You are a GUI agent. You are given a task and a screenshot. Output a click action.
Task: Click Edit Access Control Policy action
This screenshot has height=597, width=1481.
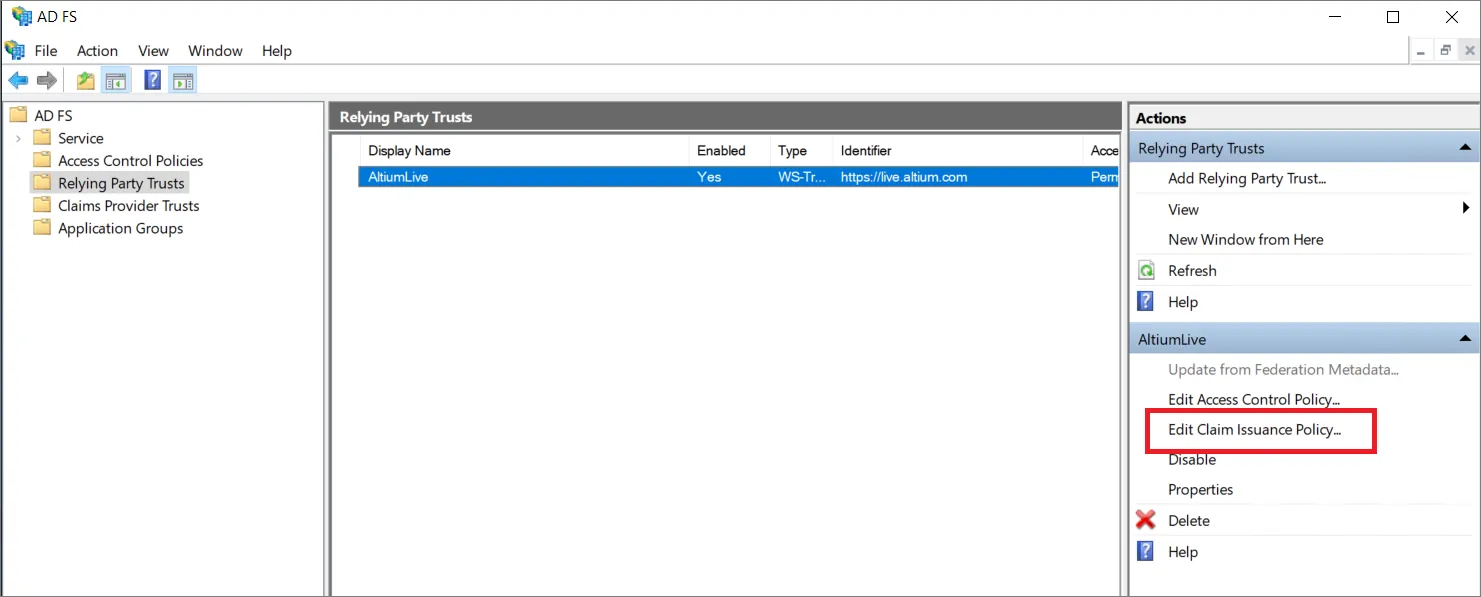(x=1254, y=399)
